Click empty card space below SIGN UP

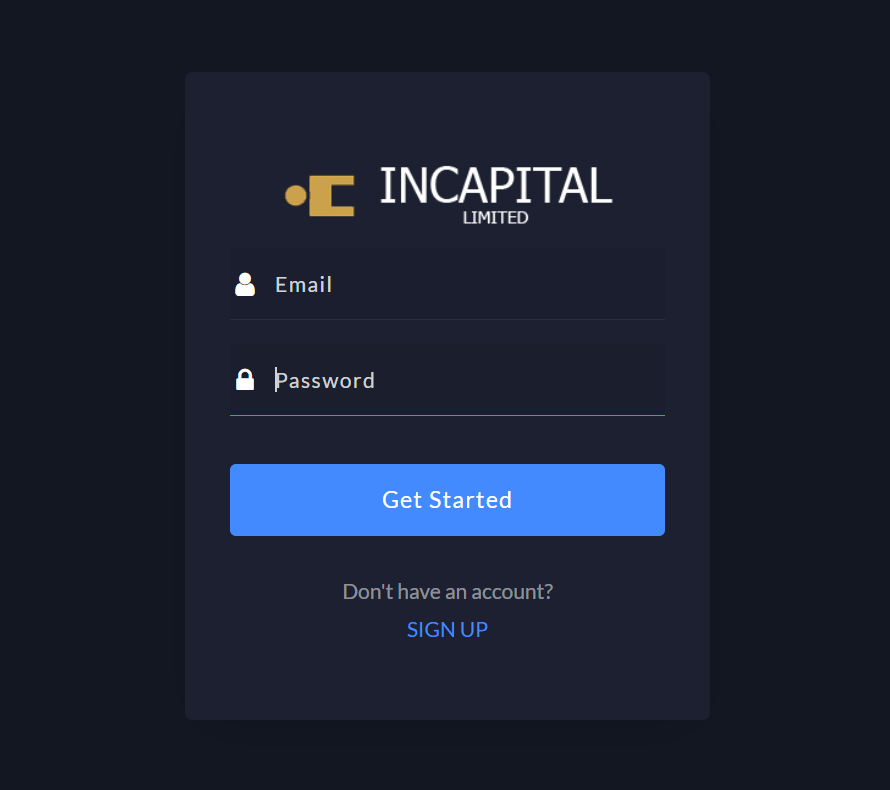tap(447, 681)
